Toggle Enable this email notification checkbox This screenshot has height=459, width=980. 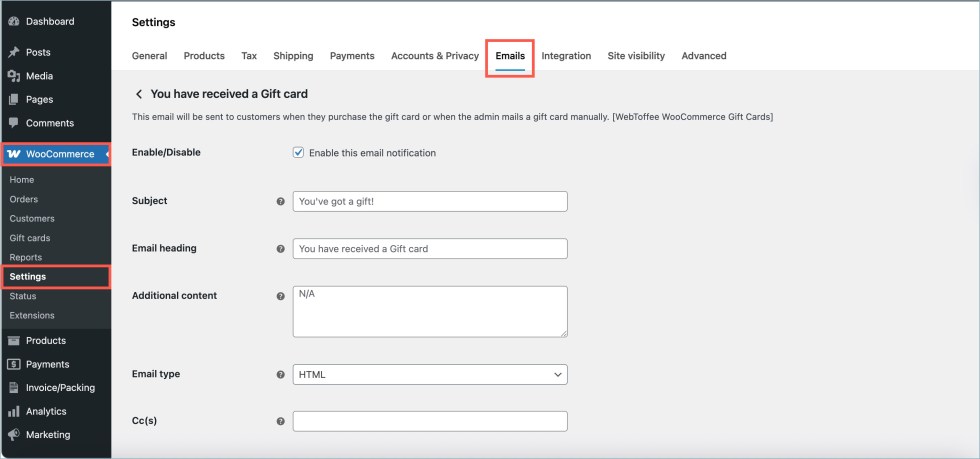(298, 153)
